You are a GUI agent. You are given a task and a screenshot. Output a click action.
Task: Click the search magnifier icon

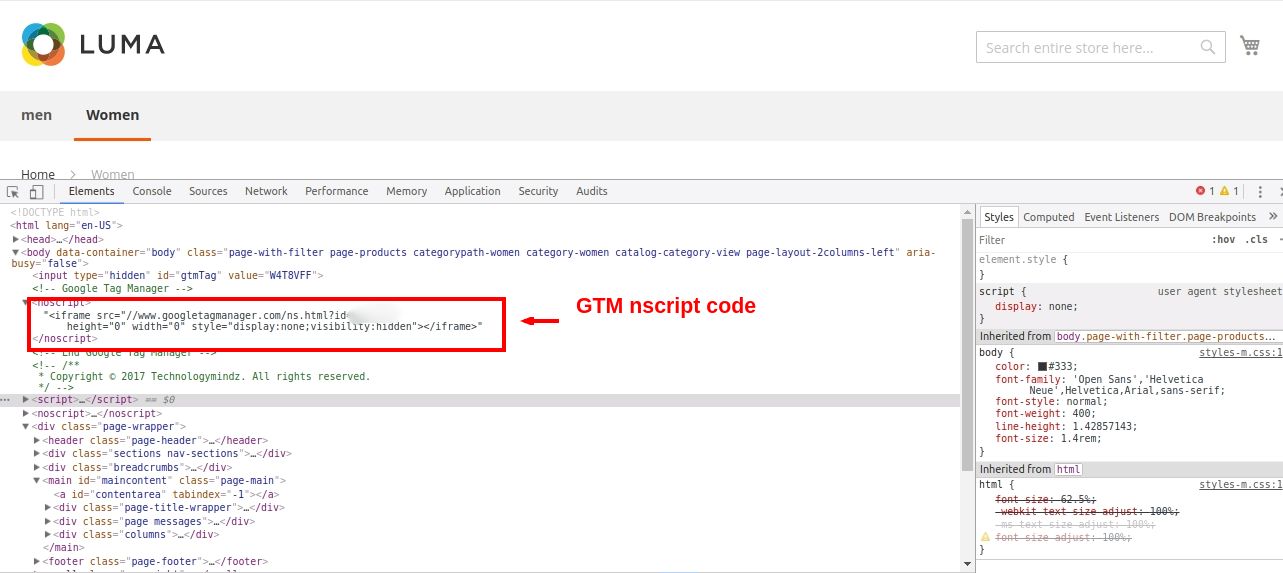point(1209,47)
